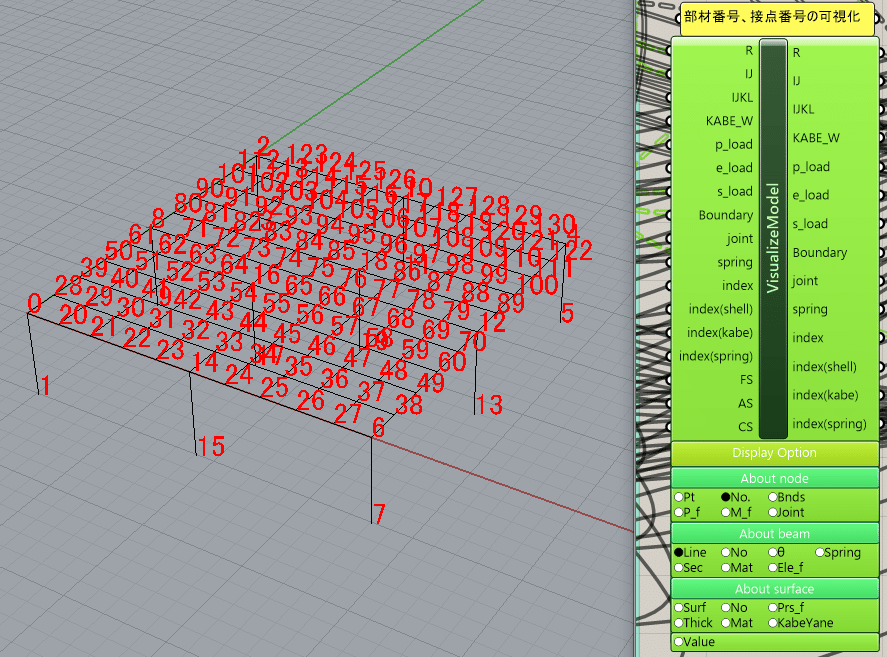The image size is (887, 657).
Task: Click the joint output parameter
Action: point(805,281)
